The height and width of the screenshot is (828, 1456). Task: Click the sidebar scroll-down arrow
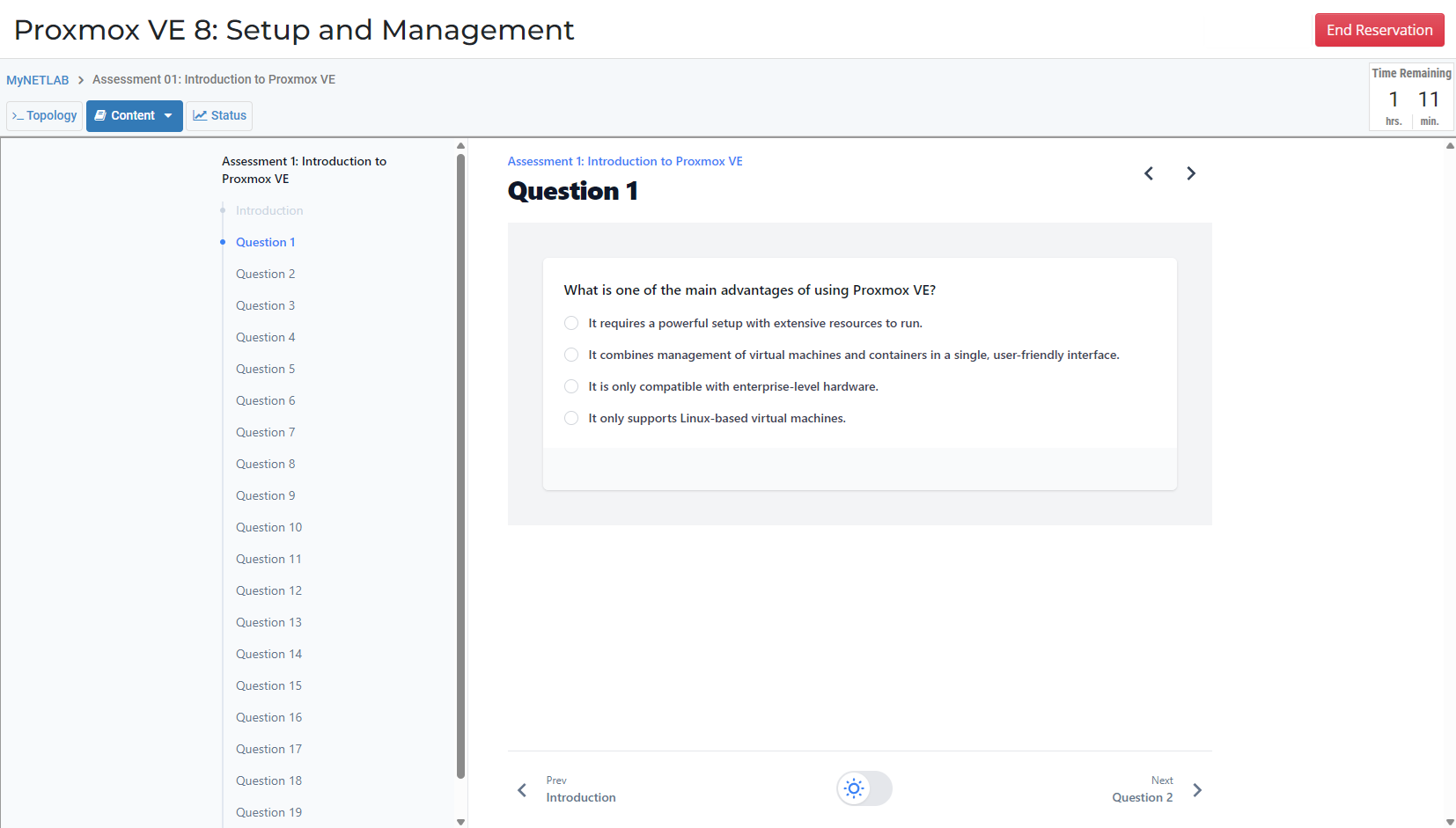pos(460,821)
